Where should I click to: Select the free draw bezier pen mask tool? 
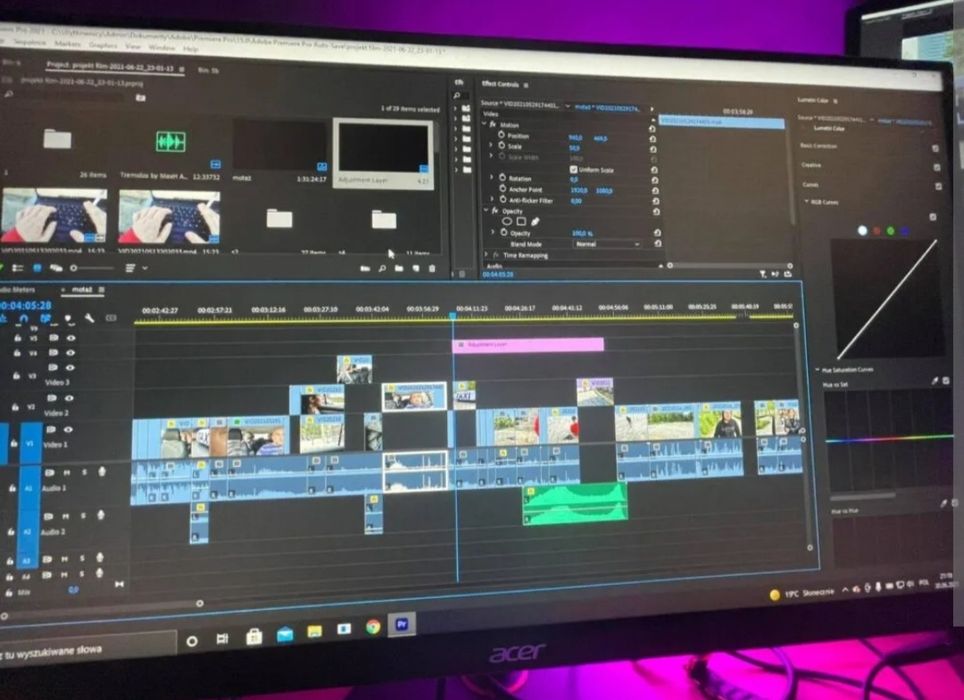tap(535, 221)
